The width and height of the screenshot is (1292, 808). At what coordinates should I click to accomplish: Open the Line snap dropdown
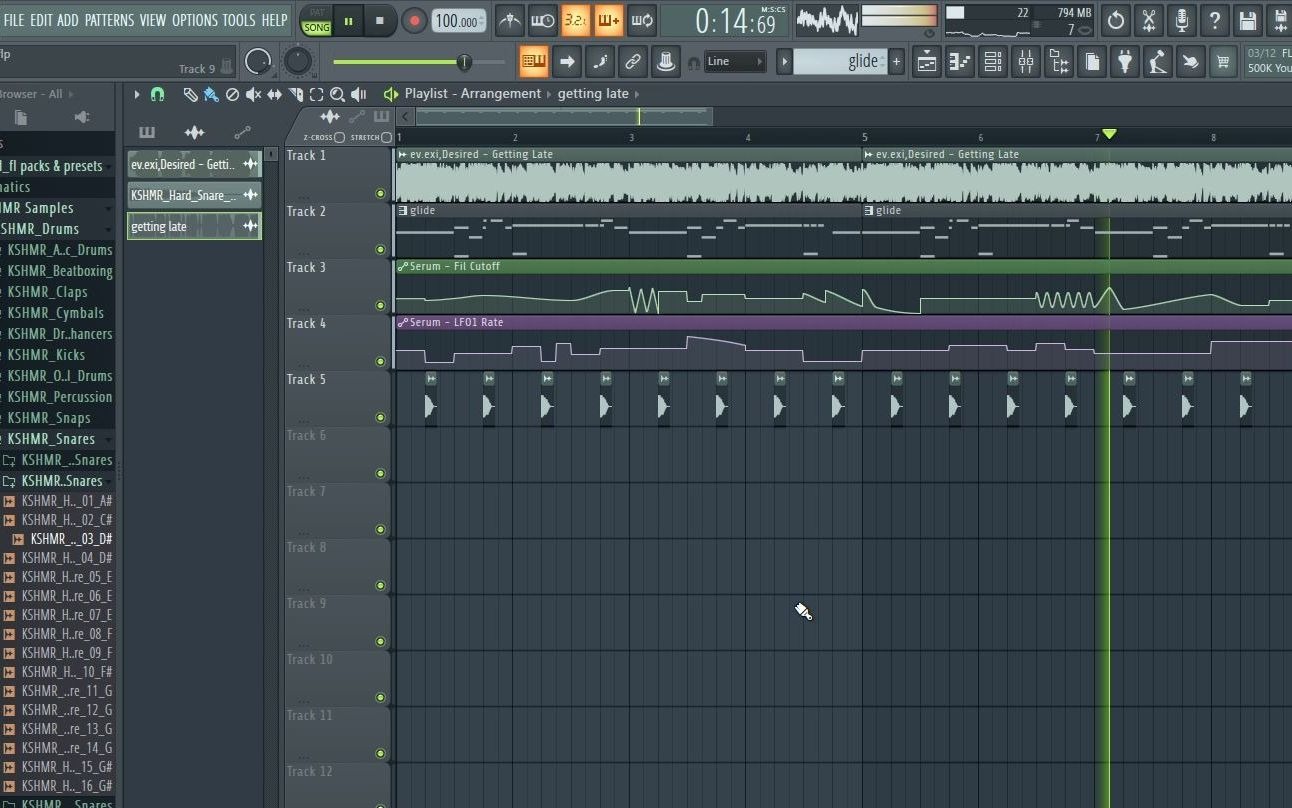[735, 61]
